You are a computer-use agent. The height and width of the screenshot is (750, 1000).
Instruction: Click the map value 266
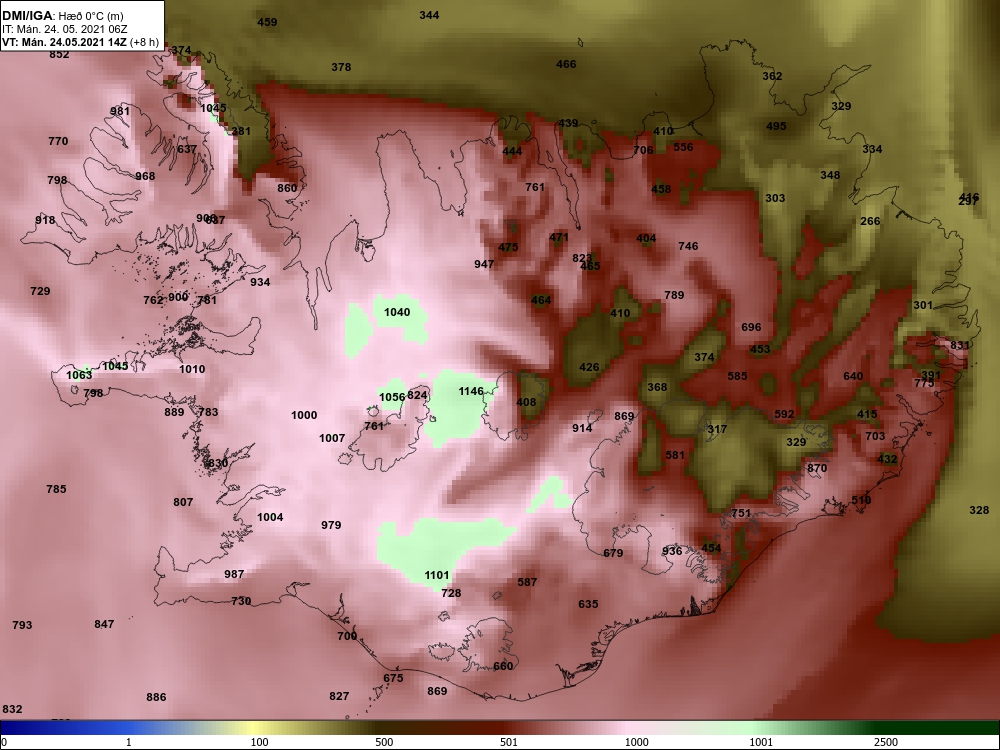click(870, 221)
